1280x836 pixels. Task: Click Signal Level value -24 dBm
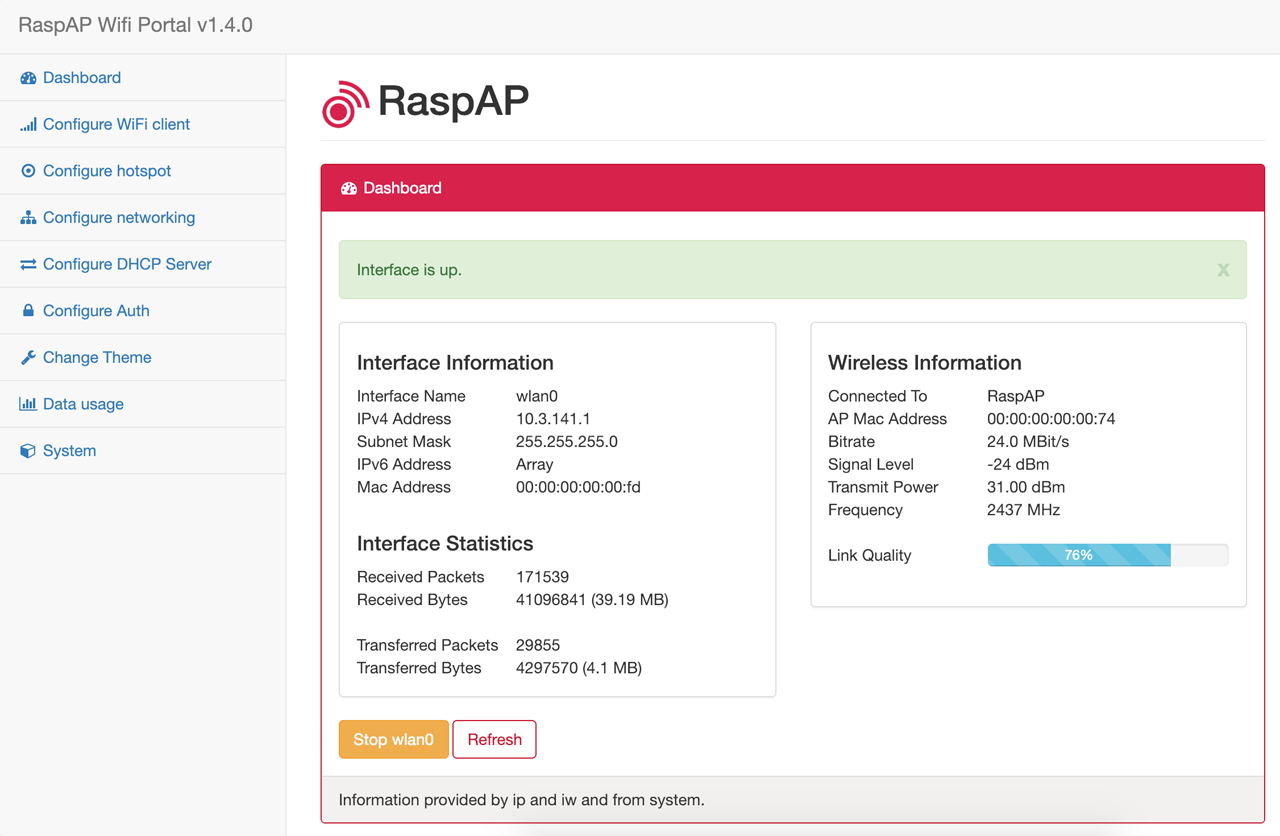[1018, 465]
